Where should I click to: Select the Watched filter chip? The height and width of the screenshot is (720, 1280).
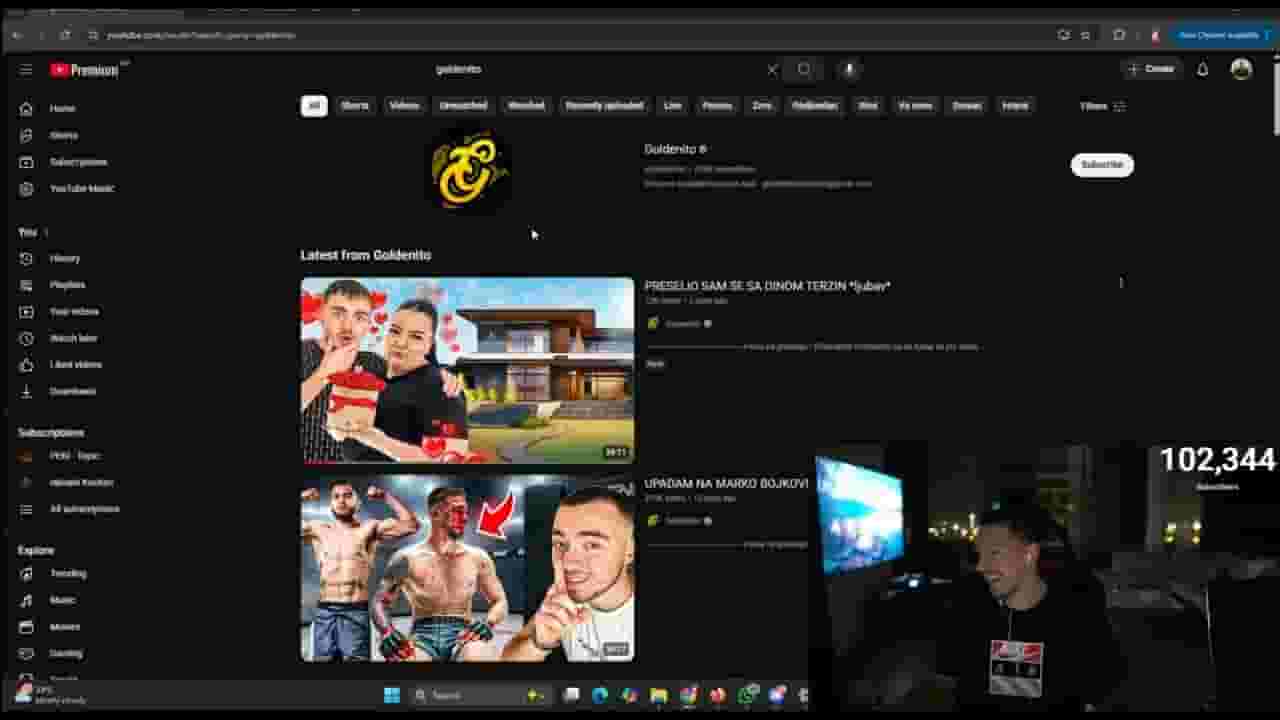(x=526, y=106)
